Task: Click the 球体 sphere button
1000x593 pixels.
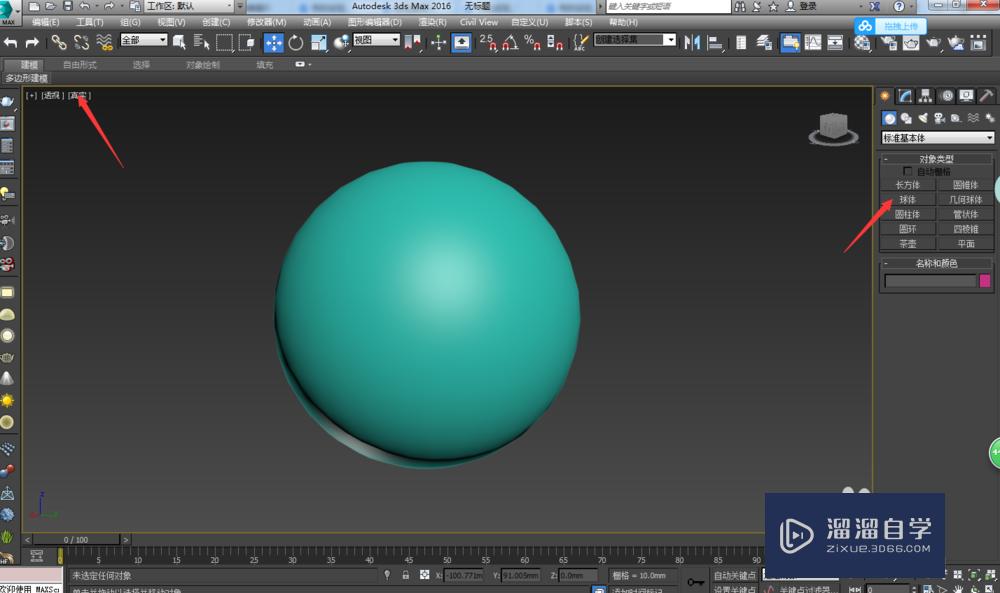Action: point(907,200)
